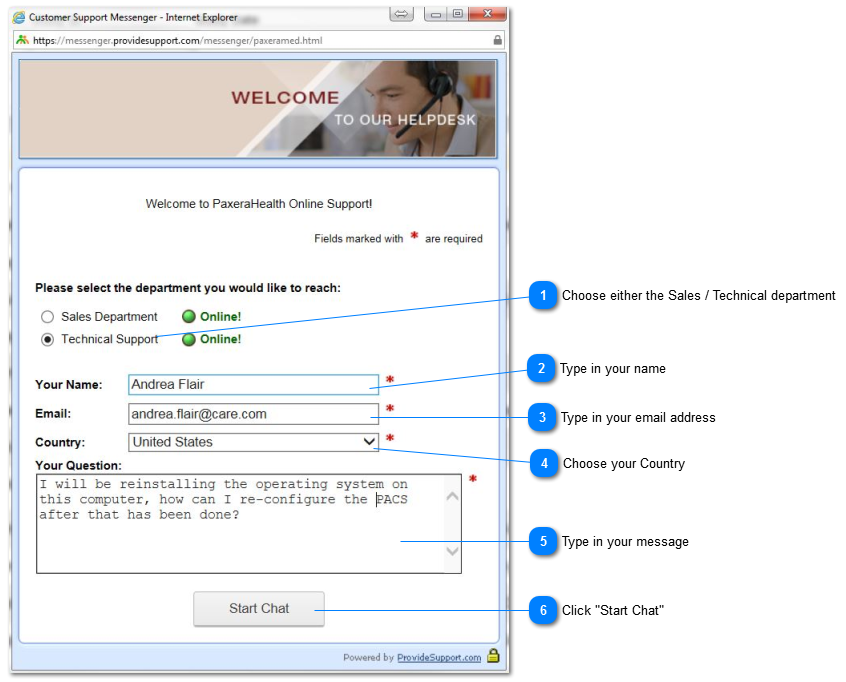Select the Technical Support radio button
This screenshot has width=846, height=682.
(47, 339)
